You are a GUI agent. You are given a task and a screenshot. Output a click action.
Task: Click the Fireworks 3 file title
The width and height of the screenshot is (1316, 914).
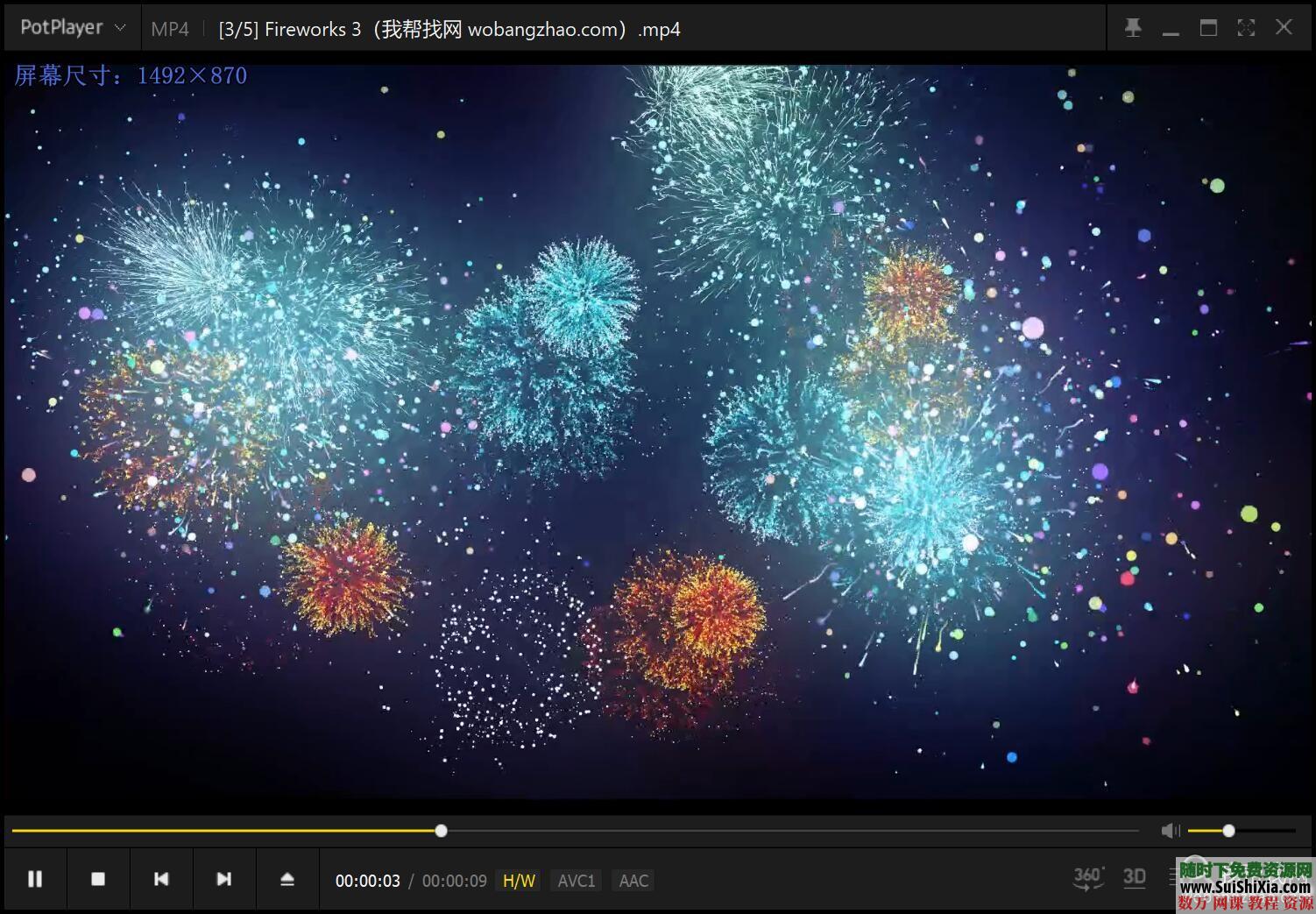coord(449,29)
